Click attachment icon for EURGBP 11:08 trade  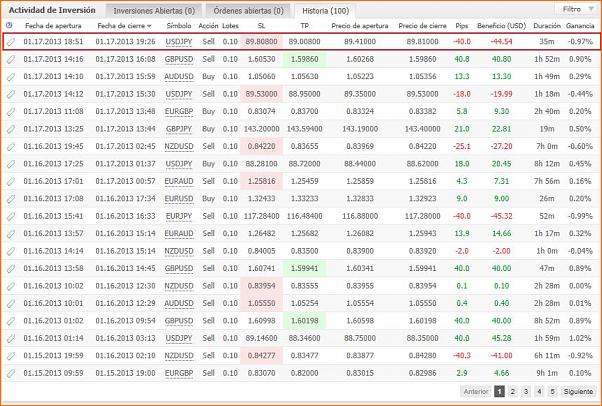(12, 111)
